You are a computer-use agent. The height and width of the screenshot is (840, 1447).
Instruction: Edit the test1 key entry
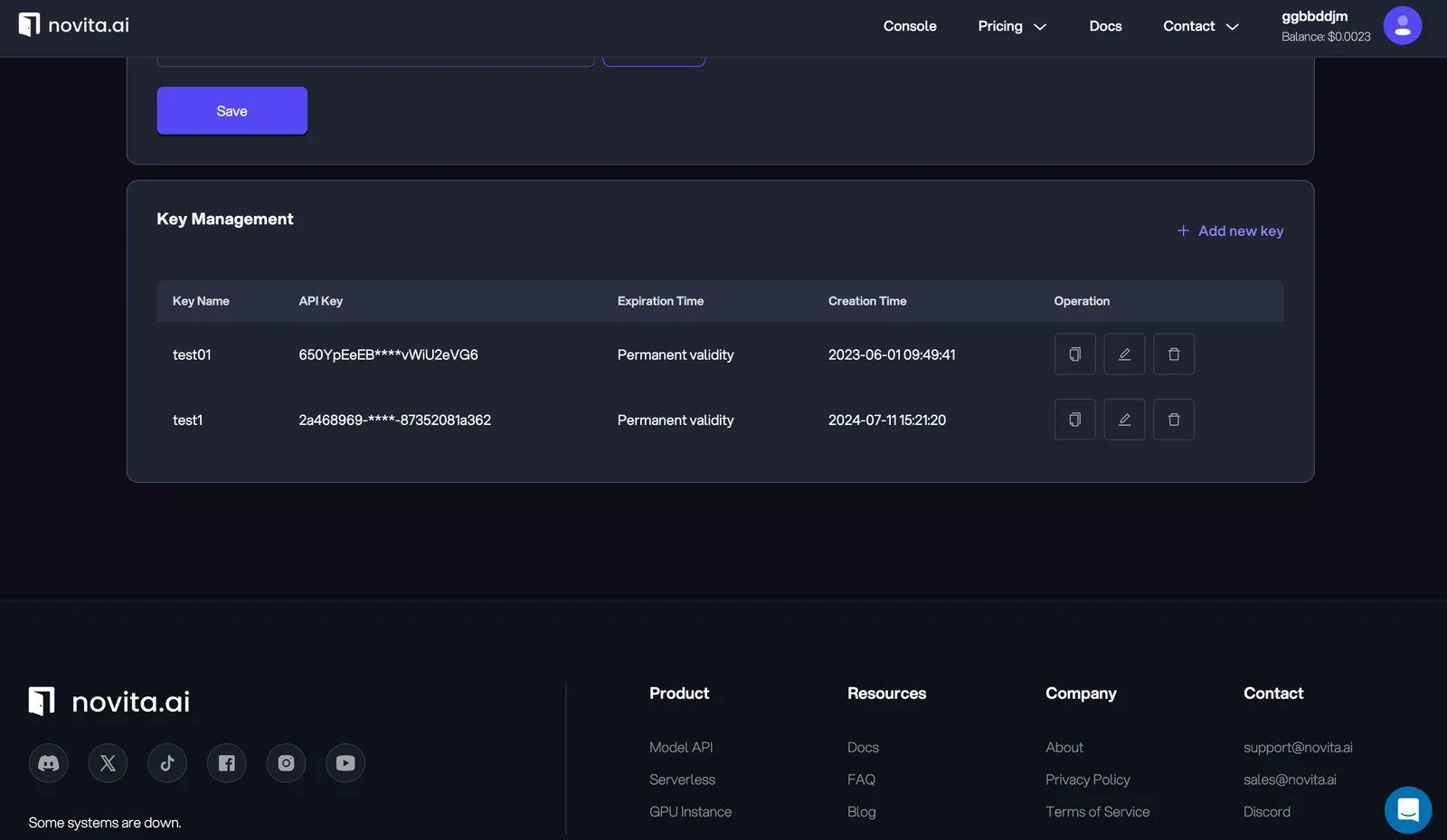pos(1124,420)
